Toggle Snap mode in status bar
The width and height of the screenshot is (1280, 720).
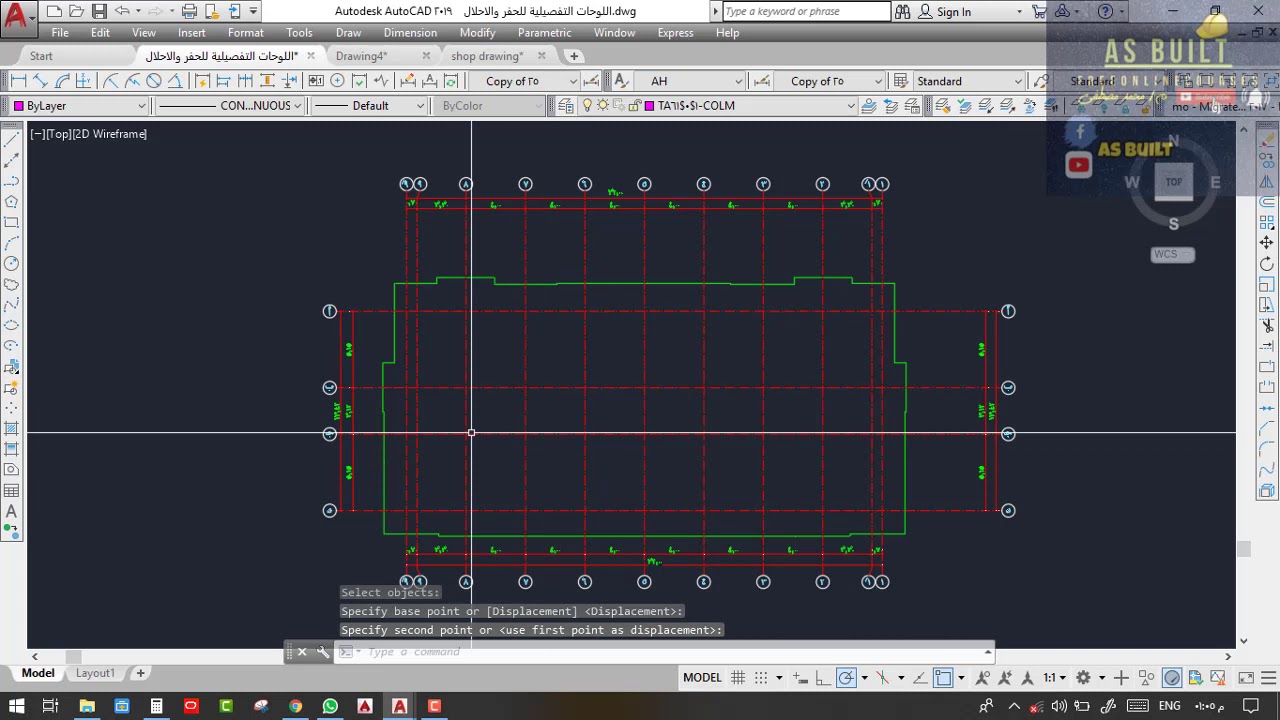[761, 678]
